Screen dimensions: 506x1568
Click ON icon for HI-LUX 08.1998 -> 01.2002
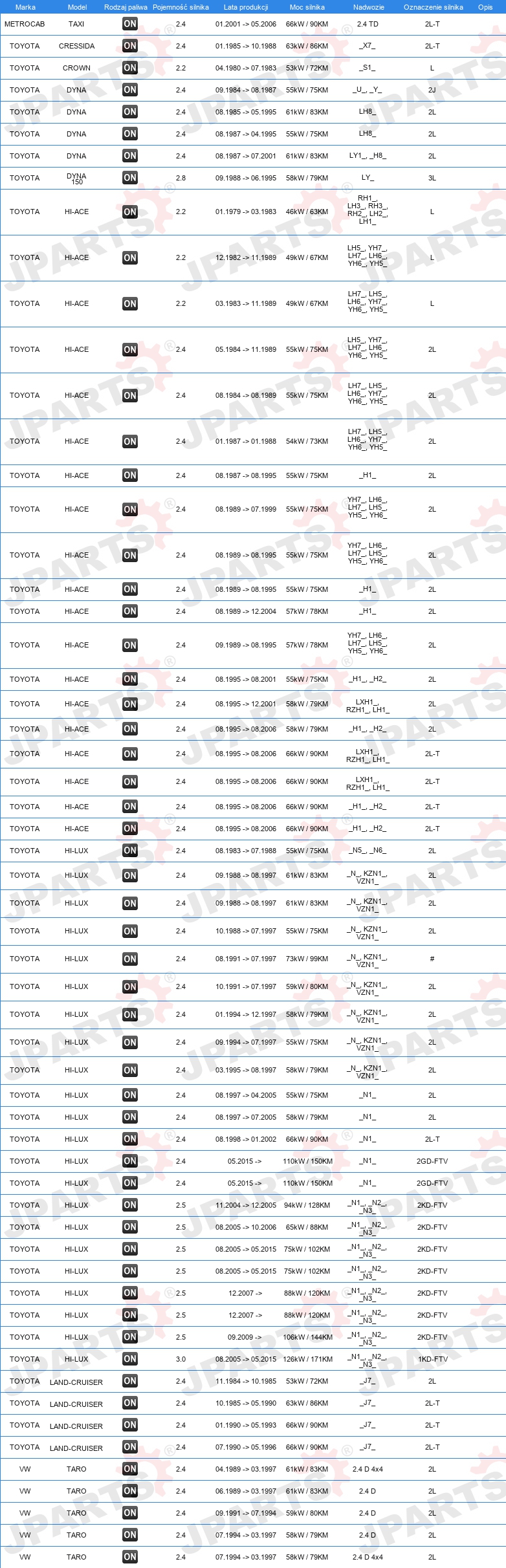(129, 1139)
